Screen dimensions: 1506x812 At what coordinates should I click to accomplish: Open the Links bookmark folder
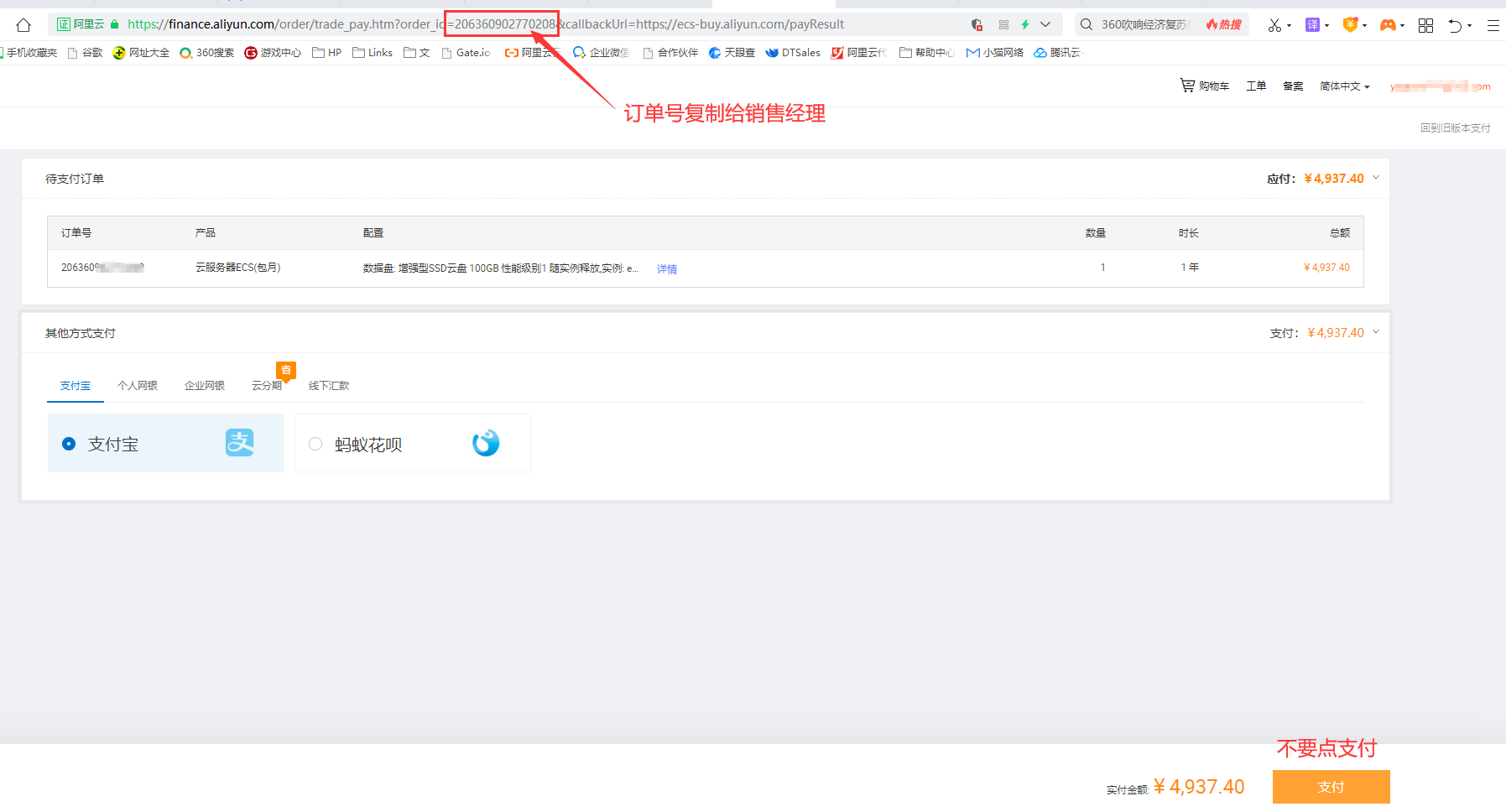pyautogui.click(x=373, y=53)
